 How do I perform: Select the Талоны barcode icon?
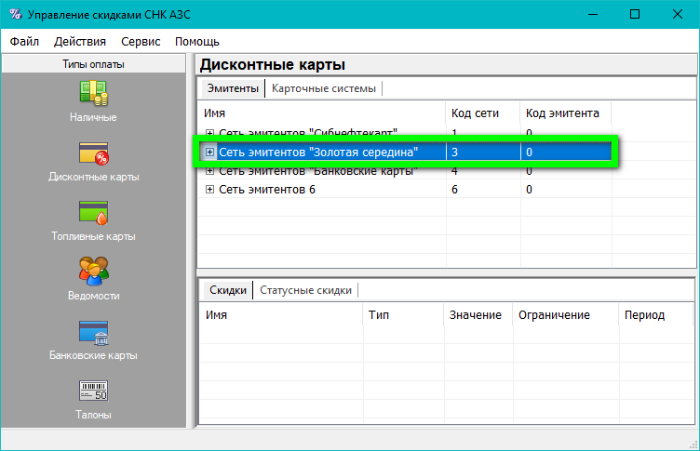[93, 391]
